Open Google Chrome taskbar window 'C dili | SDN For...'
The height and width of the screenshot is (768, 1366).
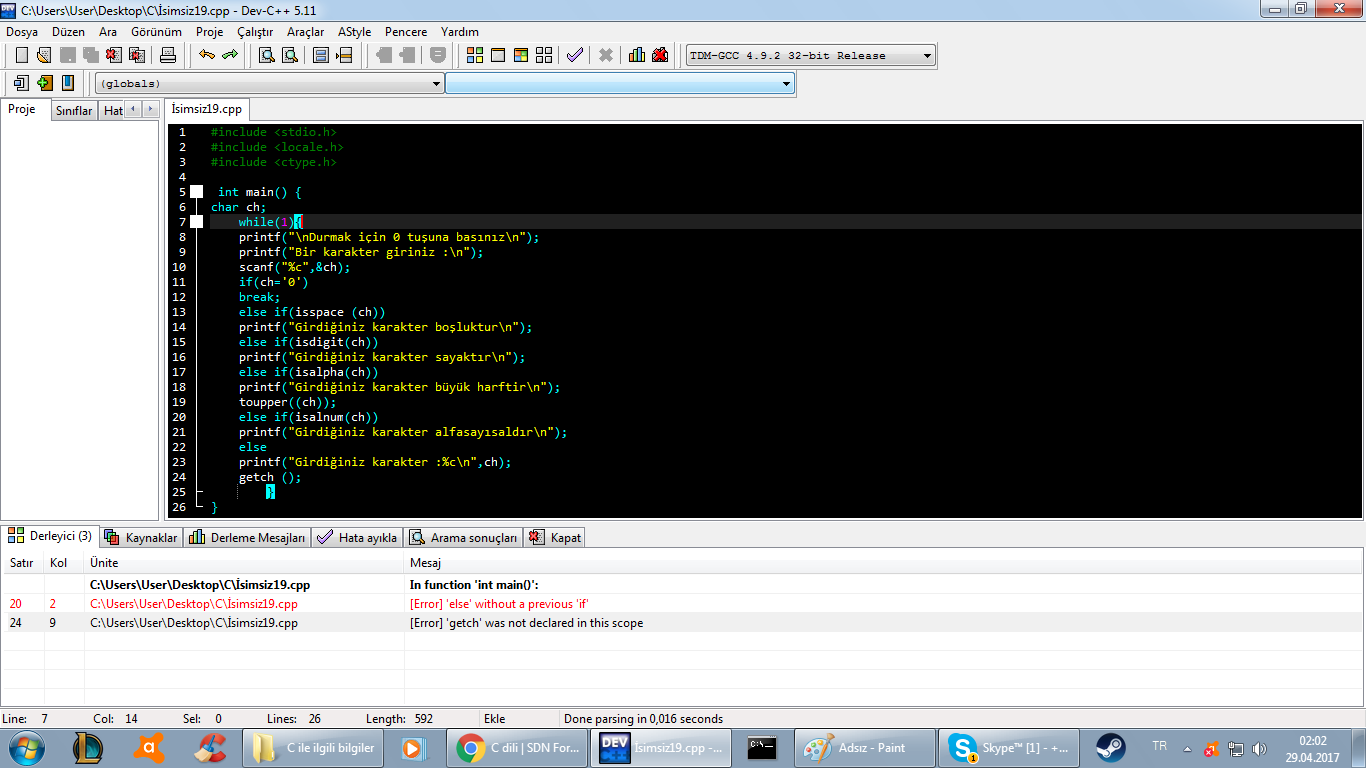517,748
